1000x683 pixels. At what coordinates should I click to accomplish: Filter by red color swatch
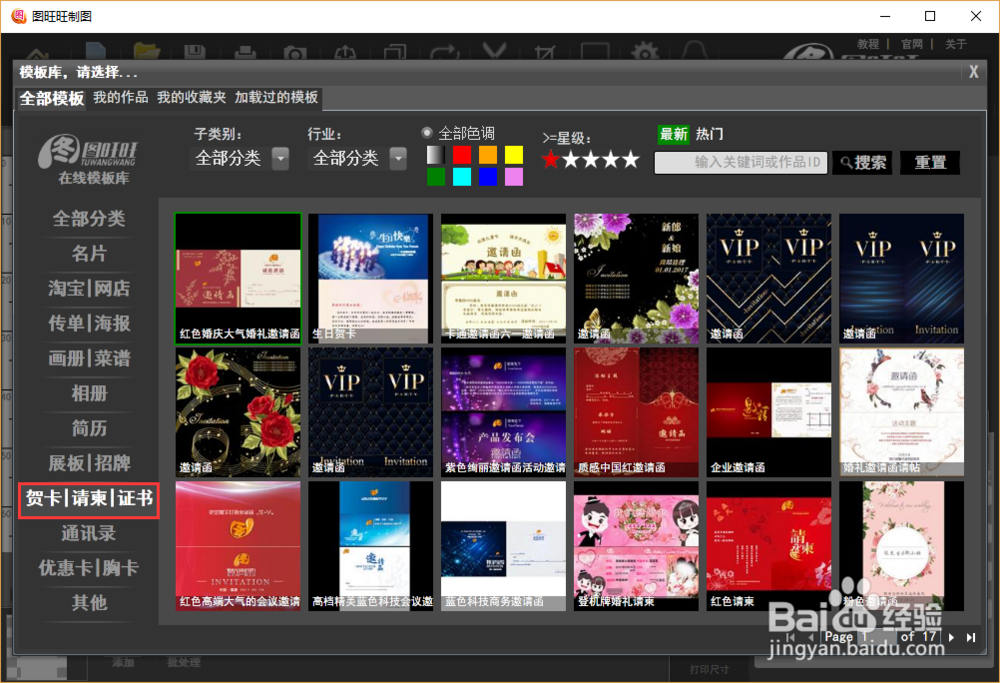coord(462,155)
